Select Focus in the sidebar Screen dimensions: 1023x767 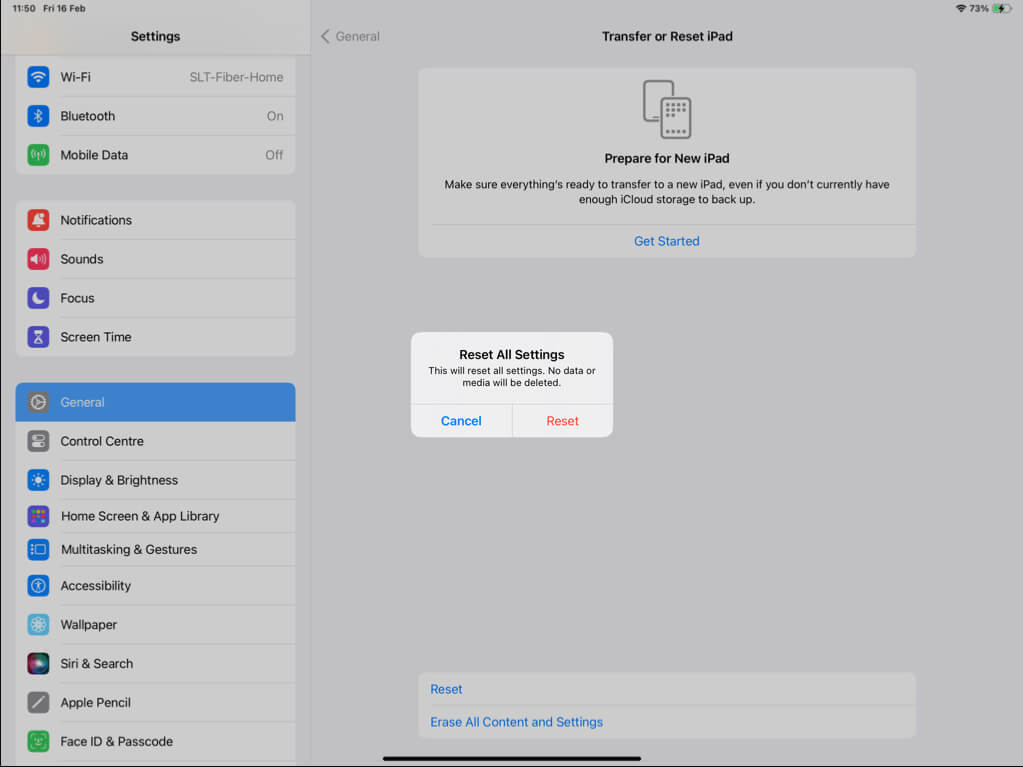pyautogui.click(x=155, y=298)
